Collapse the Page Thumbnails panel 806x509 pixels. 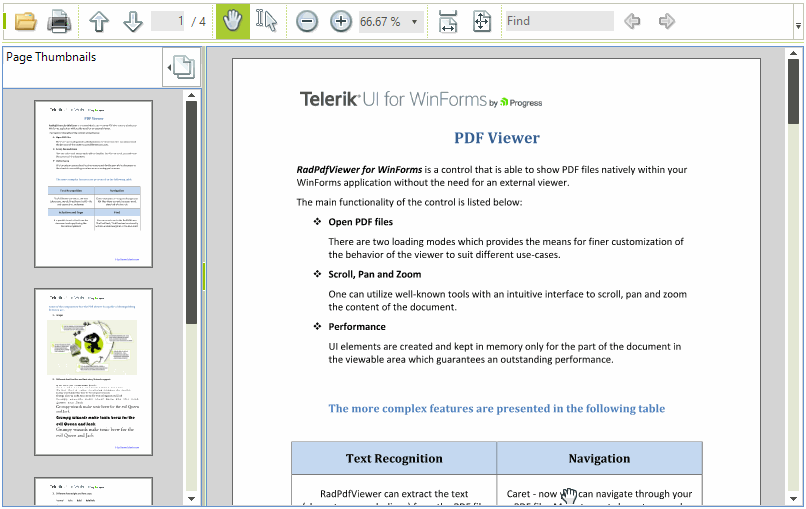[181, 67]
